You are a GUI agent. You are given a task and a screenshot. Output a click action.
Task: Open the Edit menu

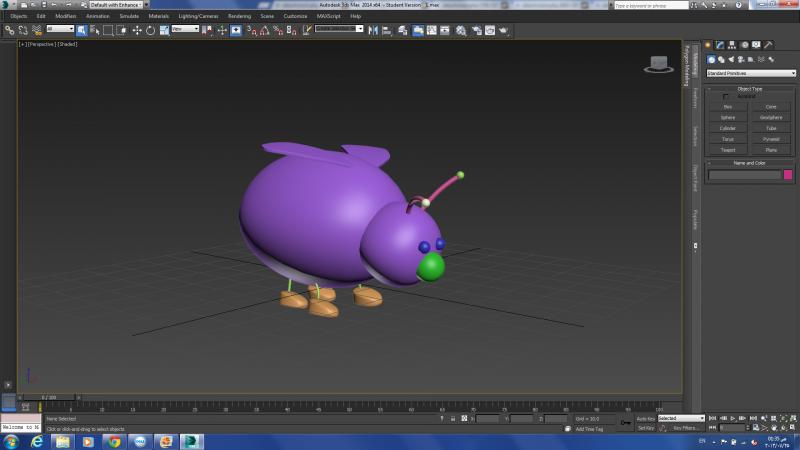point(41,16)
